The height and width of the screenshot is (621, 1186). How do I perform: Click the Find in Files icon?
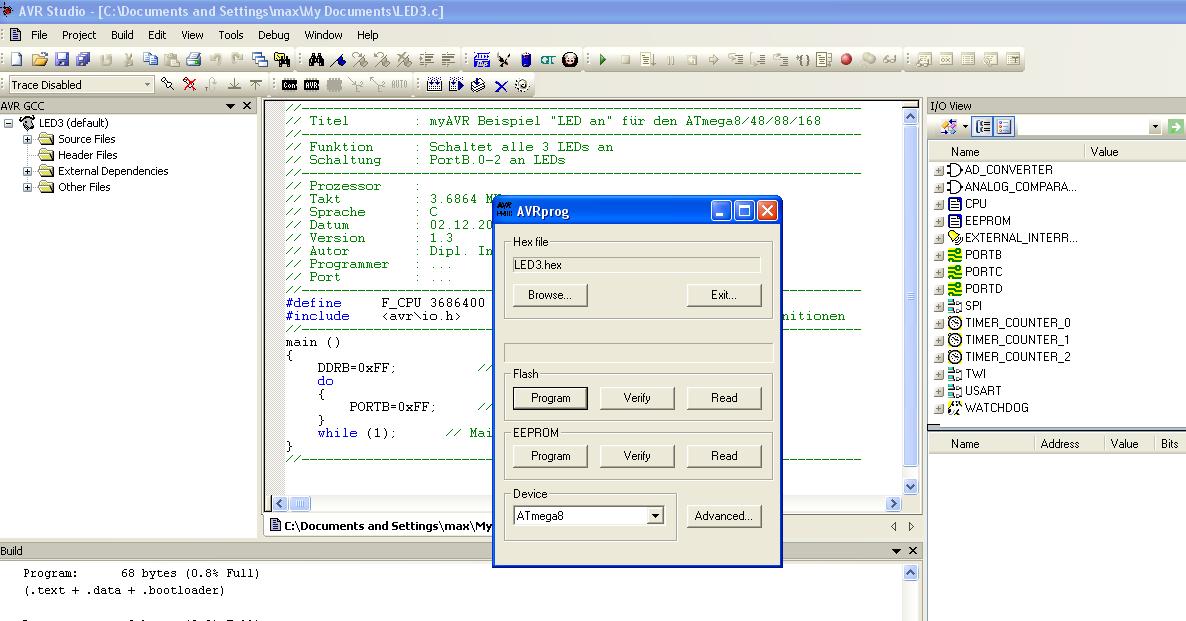(x=282, y=59)
